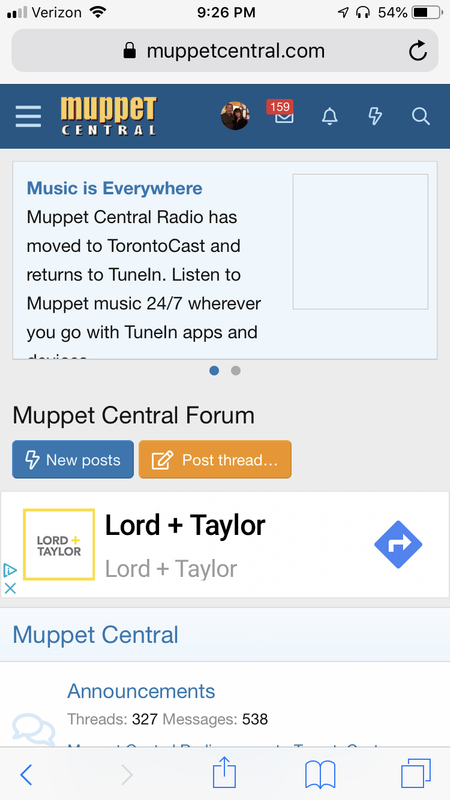This screenshot has width=450, height=800.
Task: Tap the Post thread button
Action: click(215, 460)
